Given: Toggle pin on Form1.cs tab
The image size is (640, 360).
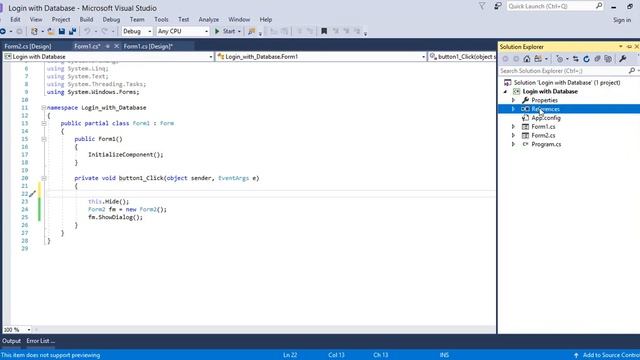Looking at the screenshot, I should pos(108,46).
